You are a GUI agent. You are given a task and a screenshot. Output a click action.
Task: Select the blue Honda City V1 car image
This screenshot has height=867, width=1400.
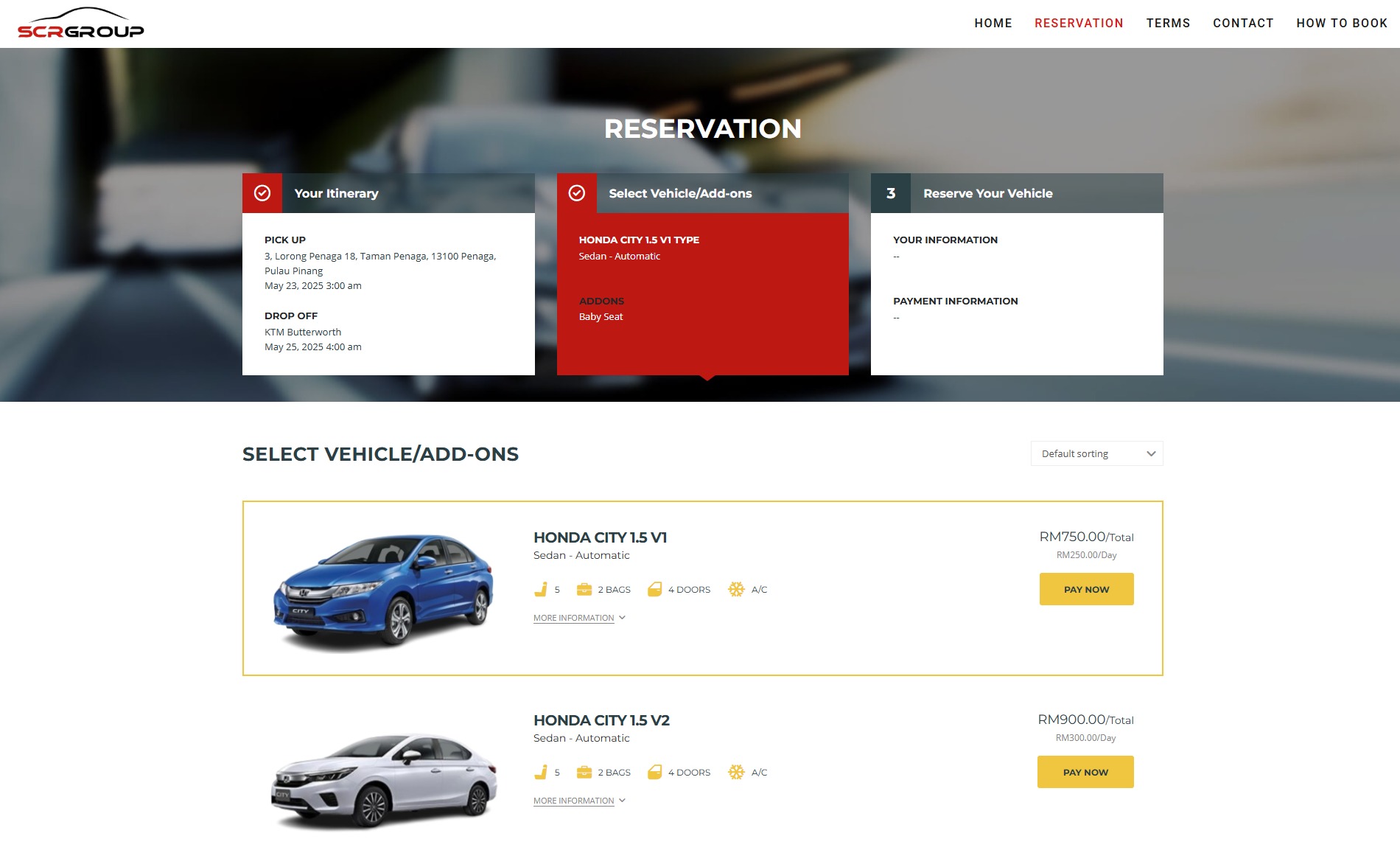pyautogui.click(x=383, y=590)
